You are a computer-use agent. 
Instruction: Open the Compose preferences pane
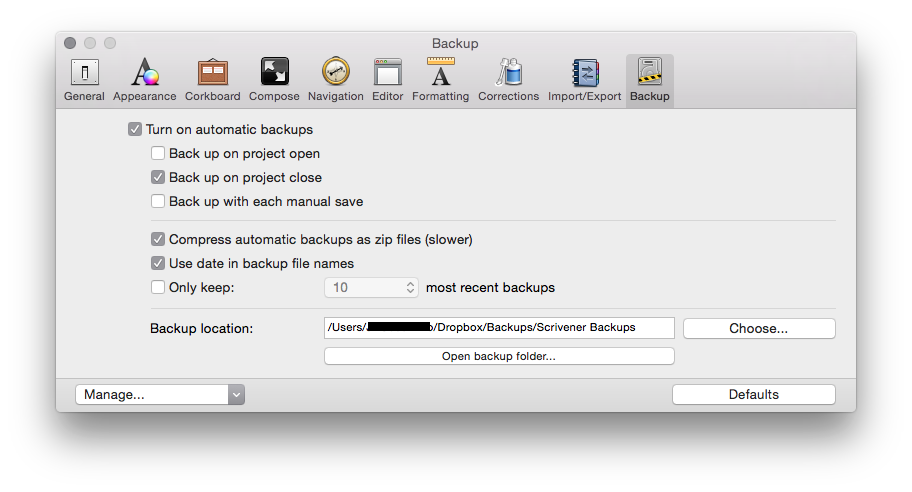274,80
